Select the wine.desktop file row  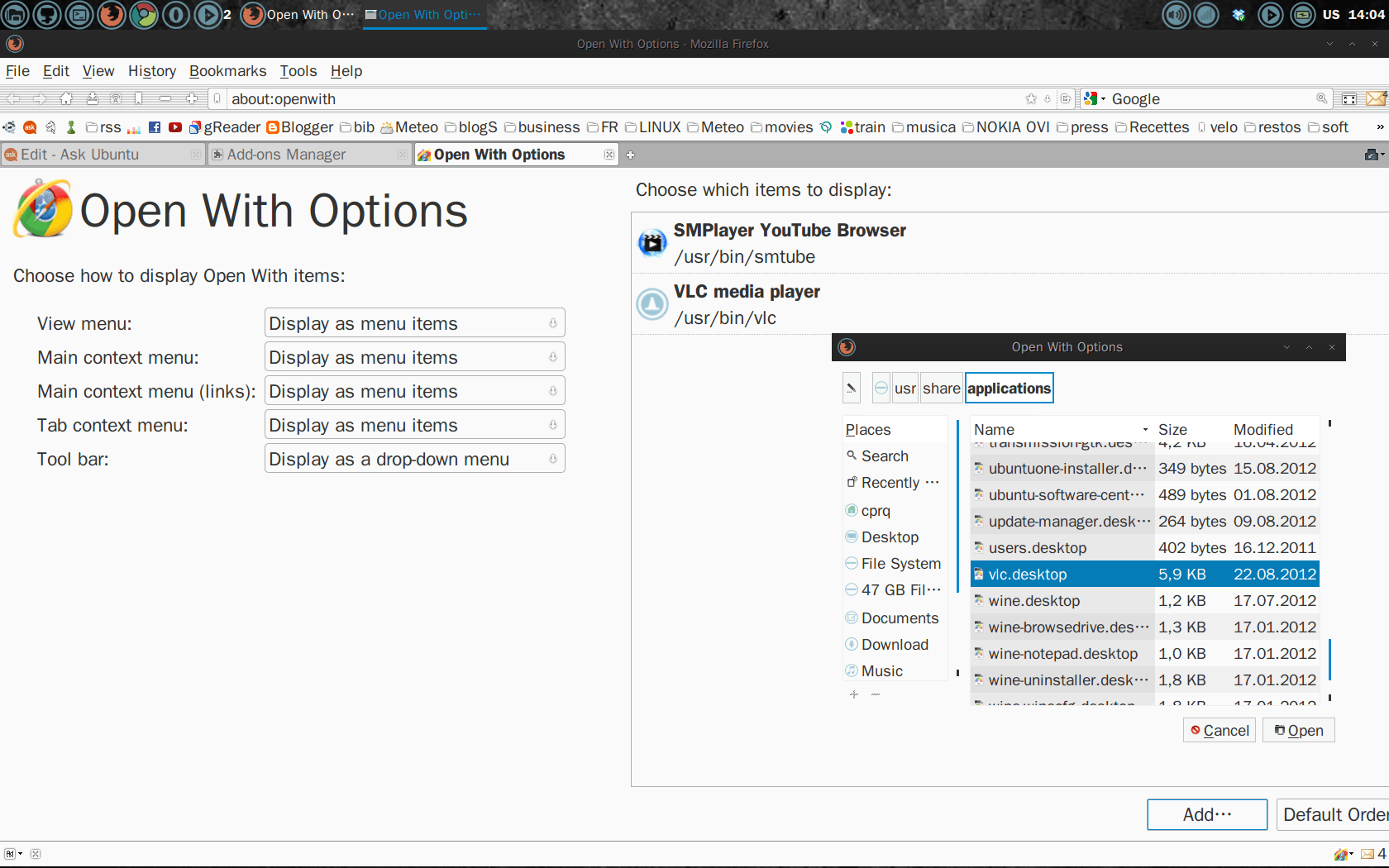click(x=1144, y=600)
